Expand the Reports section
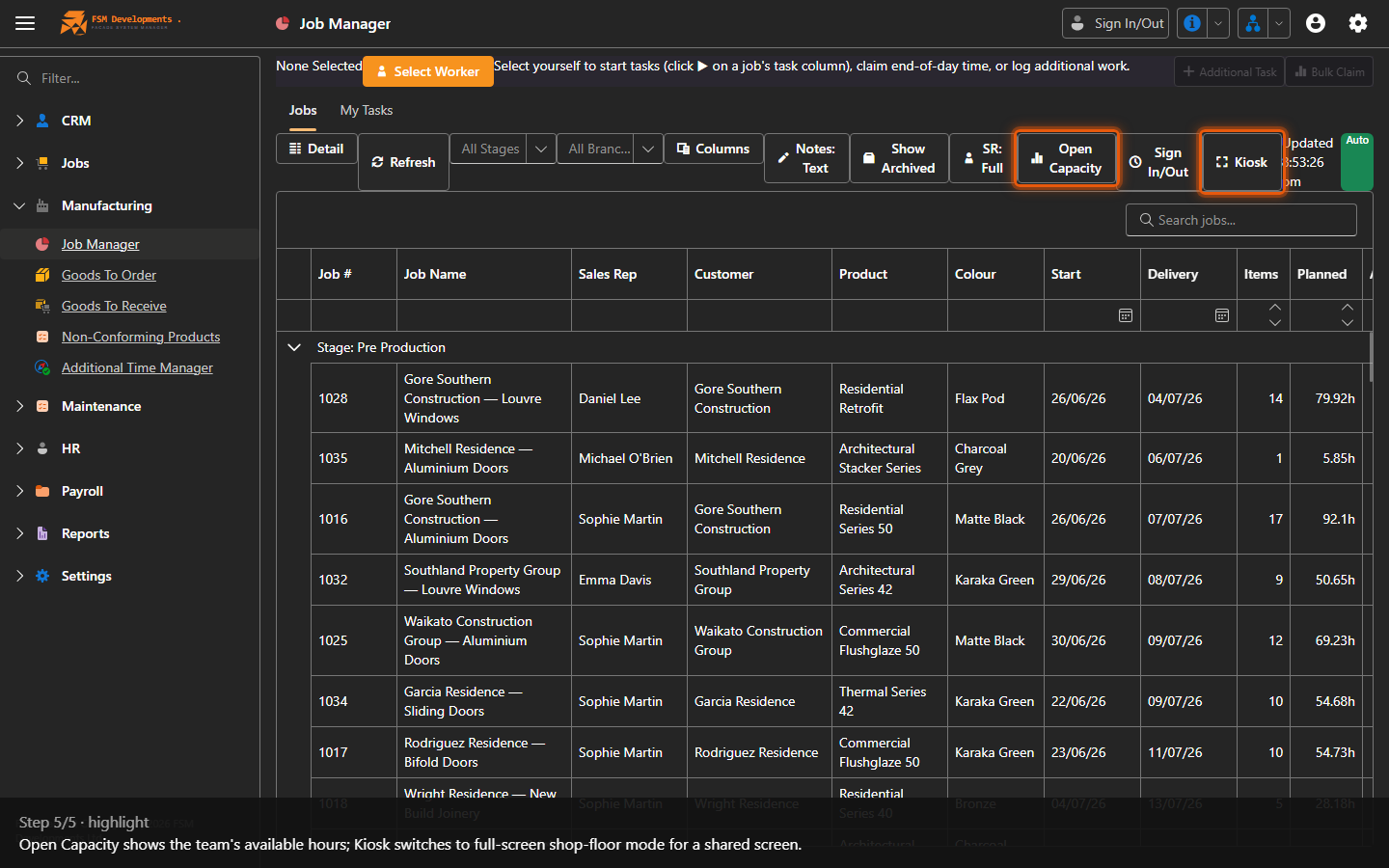 pyautogui.click(x=19, y=533)
